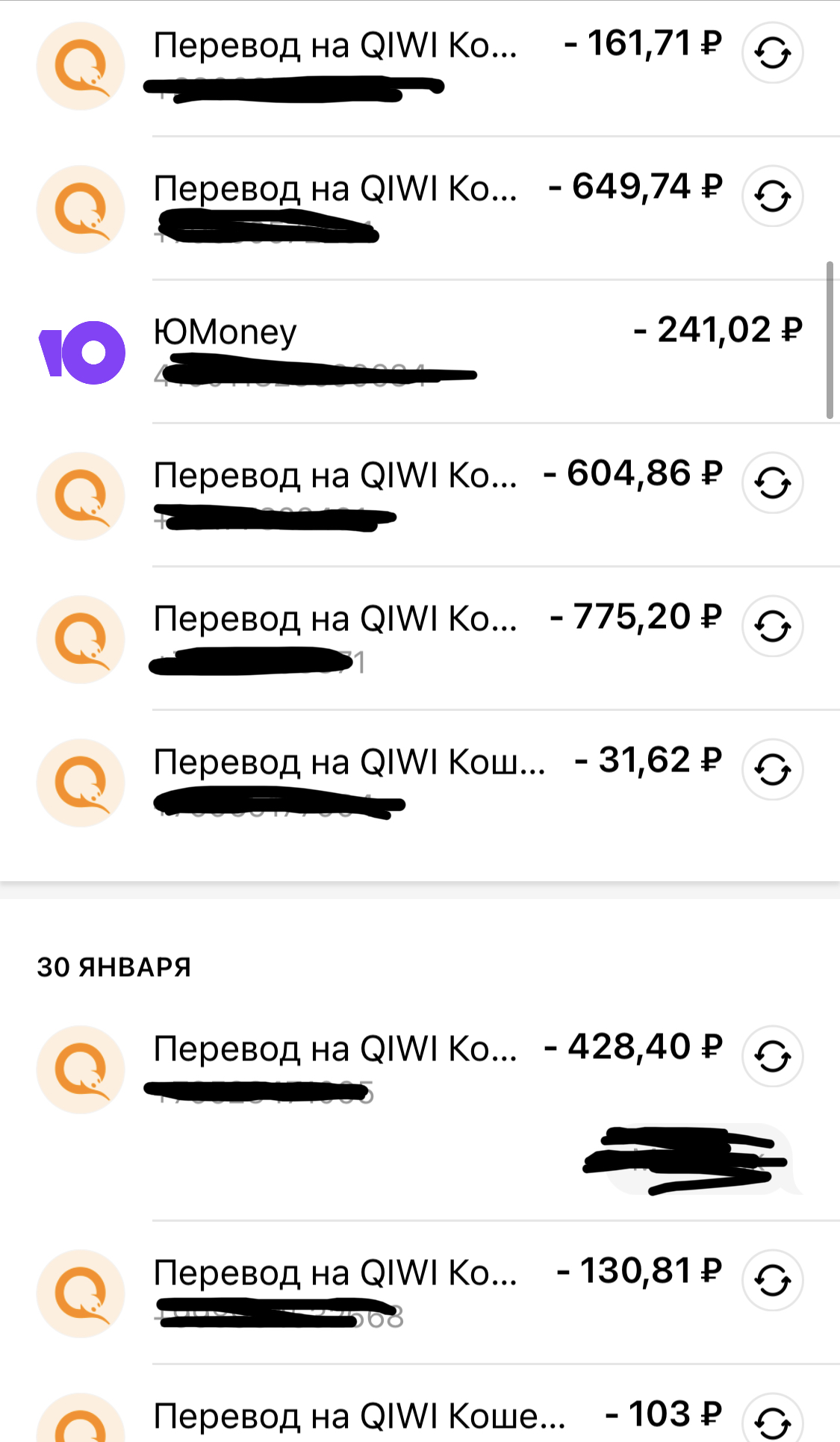
Task: Click the vertical scrollbar indicator
Action: pos(830,340)
